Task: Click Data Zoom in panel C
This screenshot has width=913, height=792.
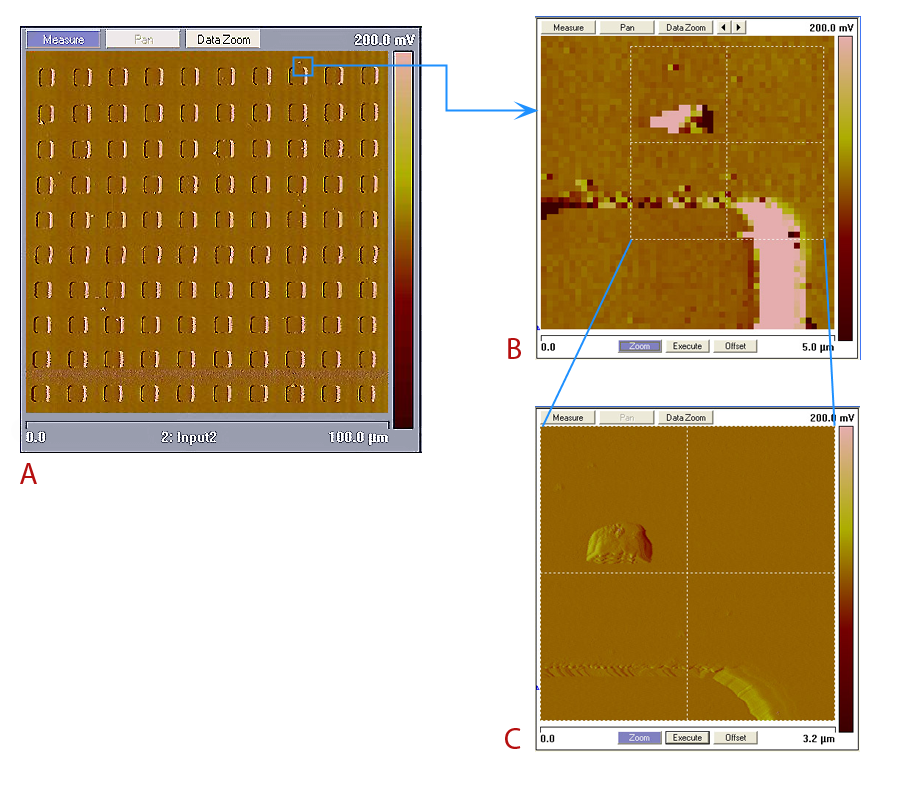Action: 687,417
